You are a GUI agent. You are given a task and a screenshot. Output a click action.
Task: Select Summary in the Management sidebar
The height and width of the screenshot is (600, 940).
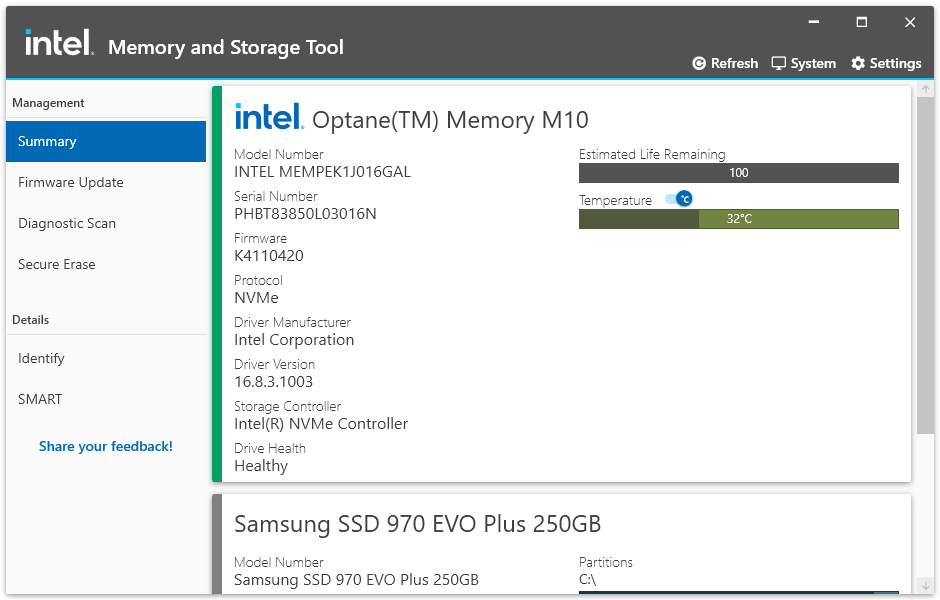pyautogui.click(x=105, y=141)
